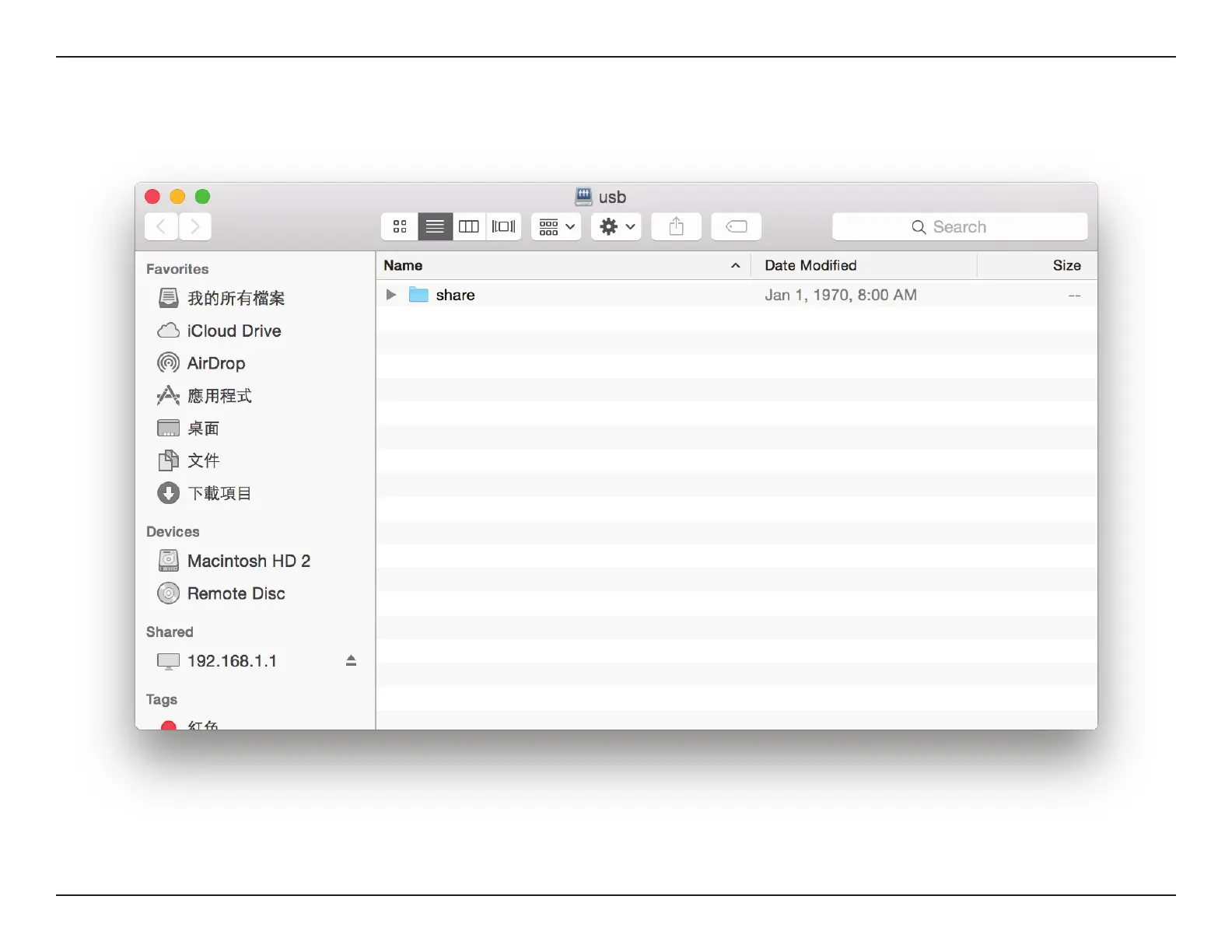Screen dimensions: 1232x952
Task: Expand the share folder disclosure triangle
Action: (391, 295)
